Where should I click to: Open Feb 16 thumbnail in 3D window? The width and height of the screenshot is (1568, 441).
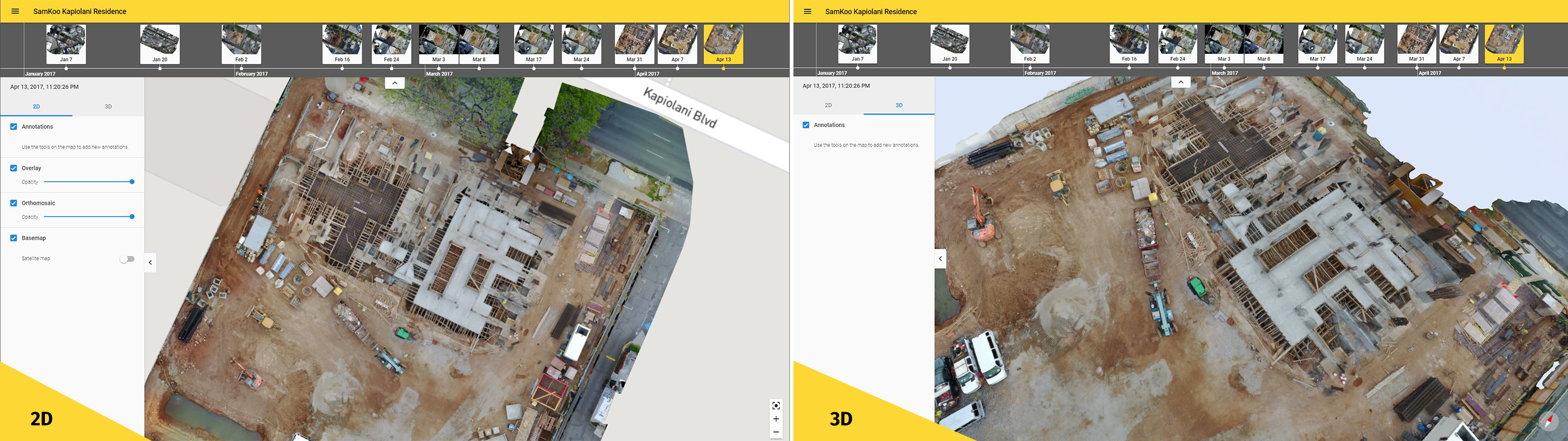[x=1129, y=44]
